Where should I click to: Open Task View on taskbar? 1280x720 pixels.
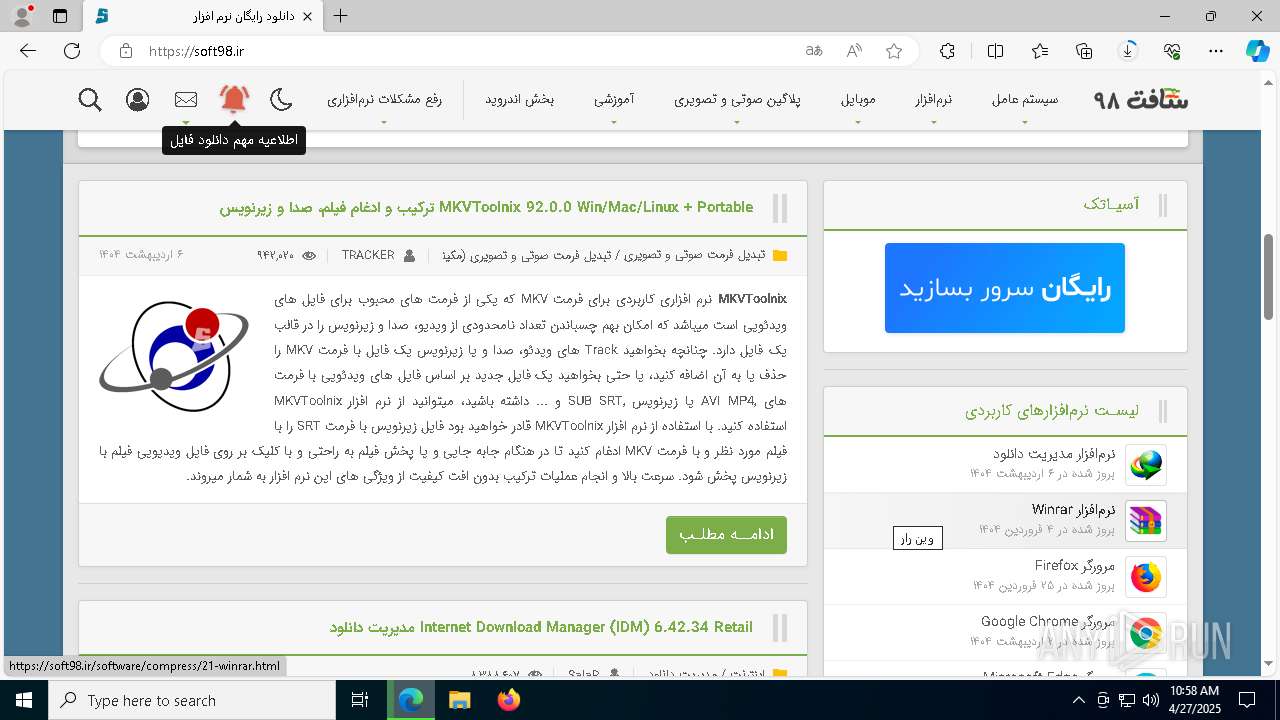(x=360, y=700)
